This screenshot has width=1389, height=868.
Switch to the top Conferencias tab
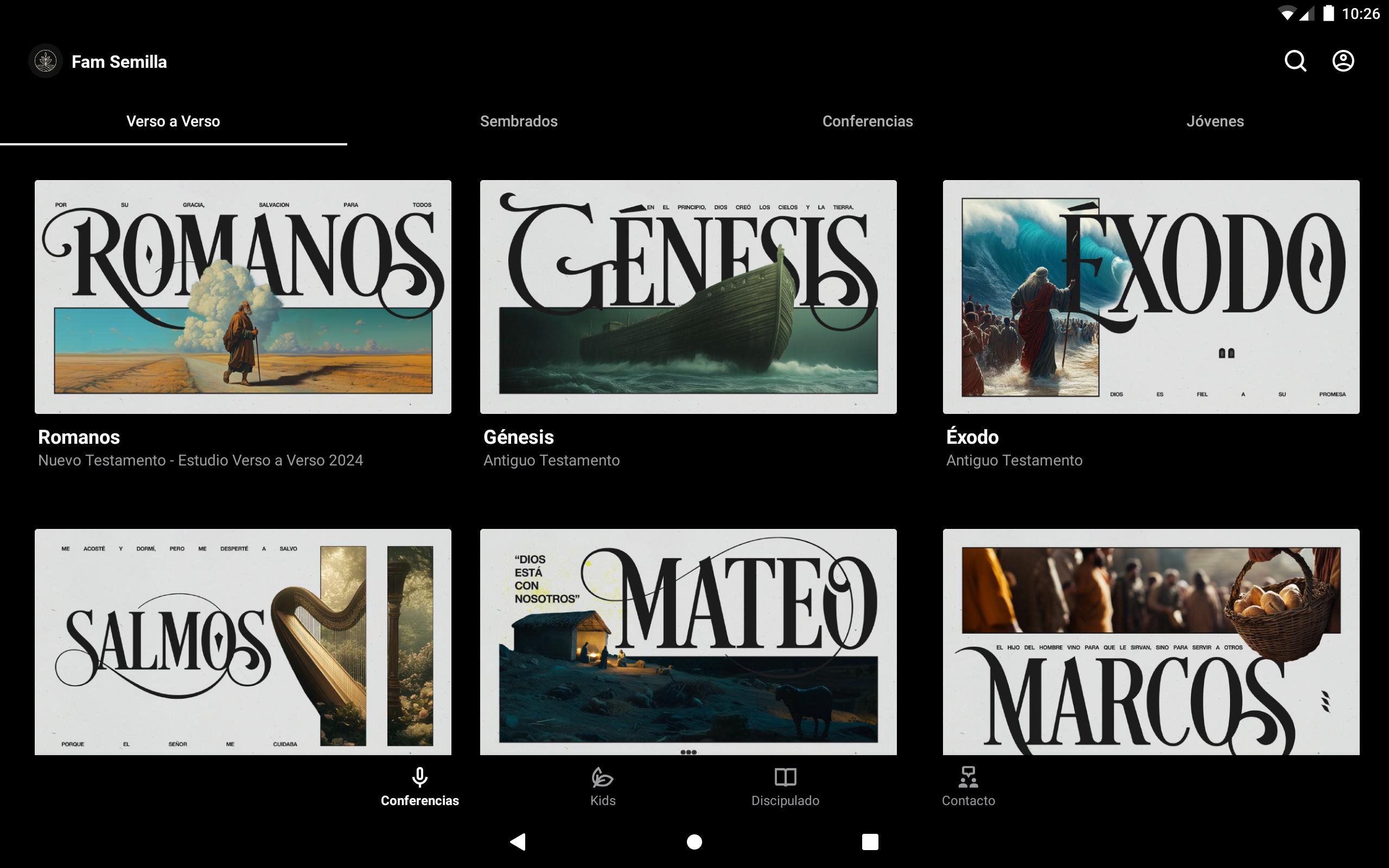867,121
